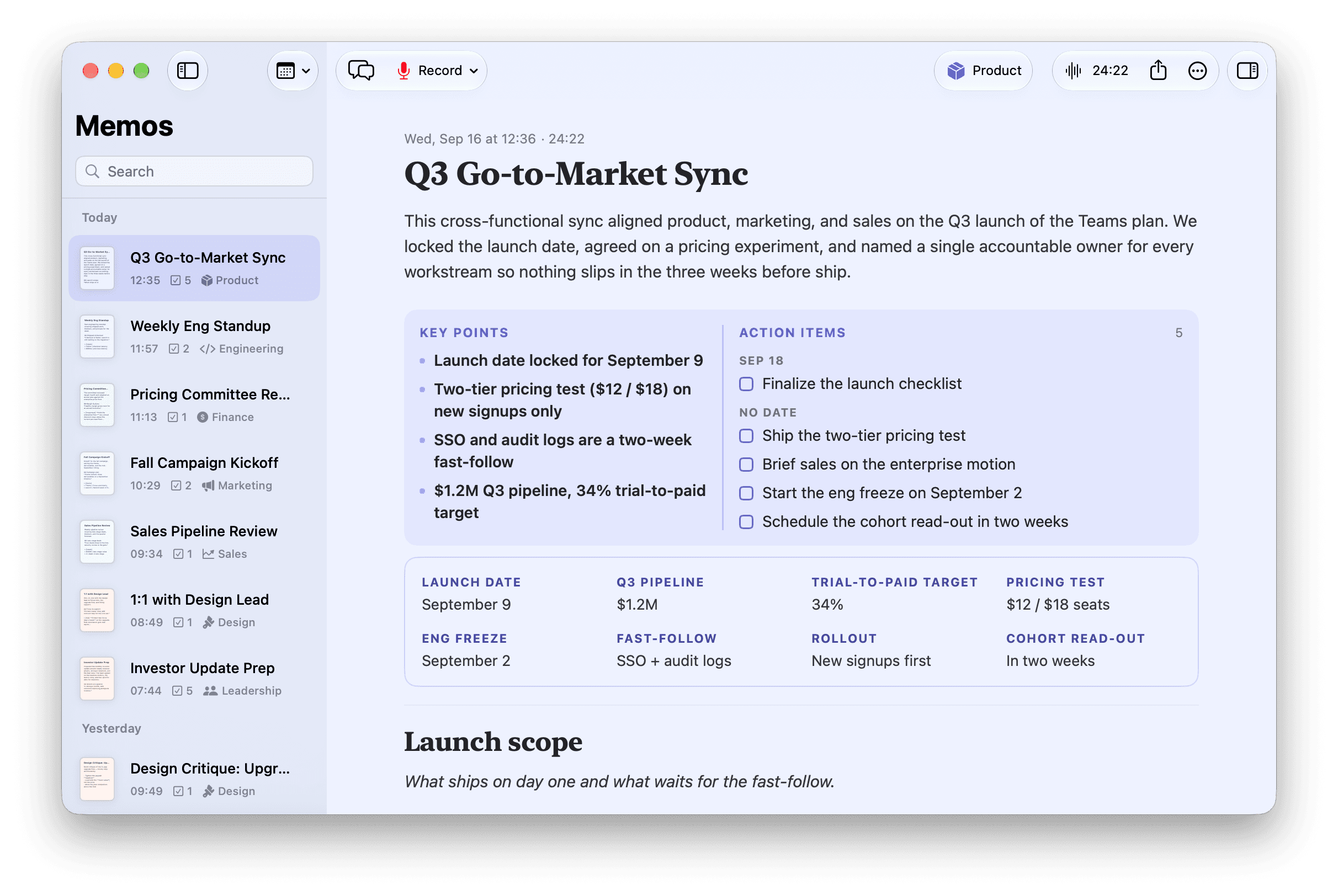This screenshot has width=1338, height=896.
Task: Open the calendar view dropdown
Action: pos(293,70)
